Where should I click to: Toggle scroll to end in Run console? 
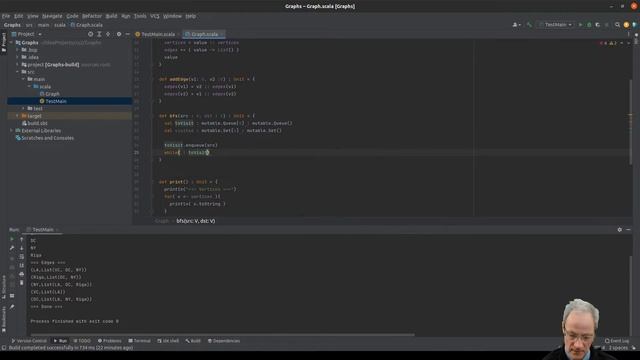click(22, 265)
